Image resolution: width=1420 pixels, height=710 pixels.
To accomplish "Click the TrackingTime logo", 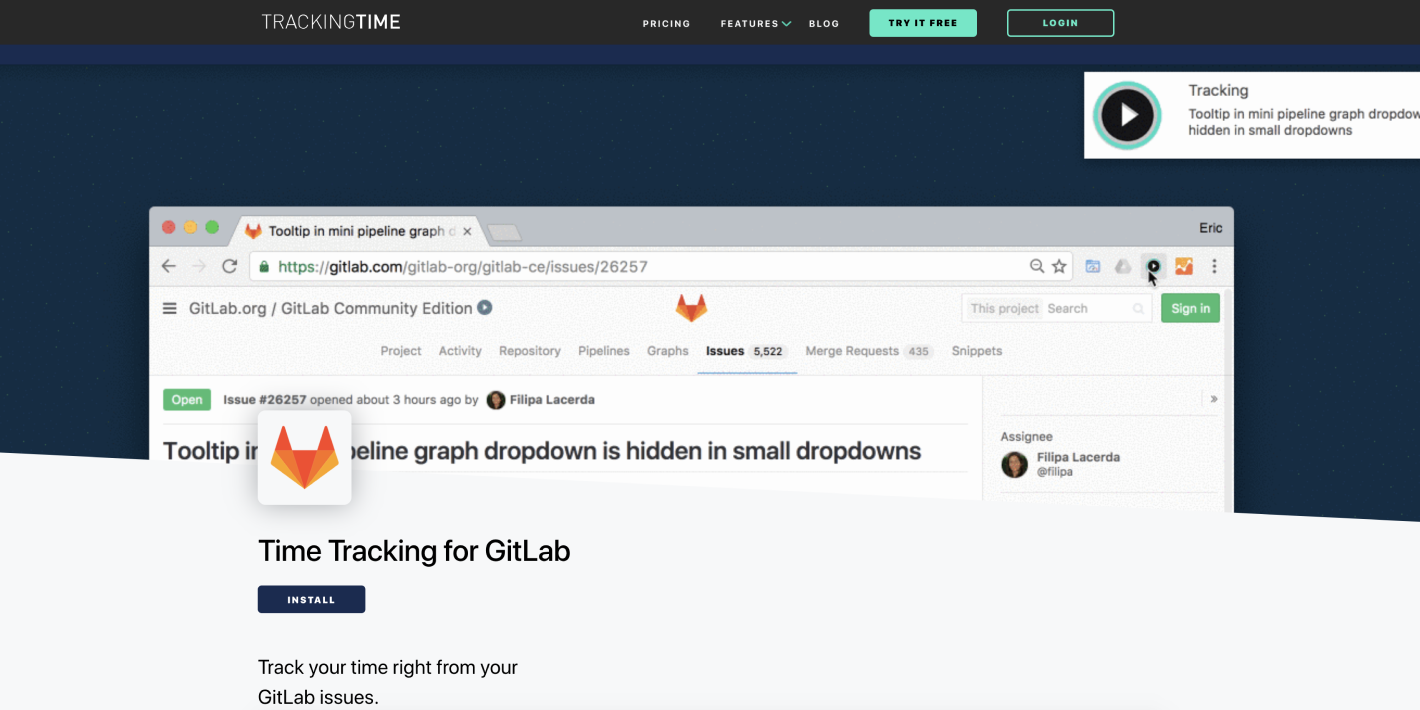I will [331, 22].
